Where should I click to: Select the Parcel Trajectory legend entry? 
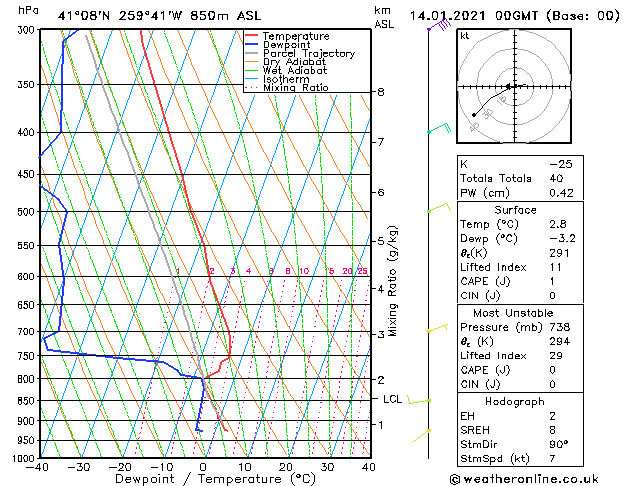[300, 53]
